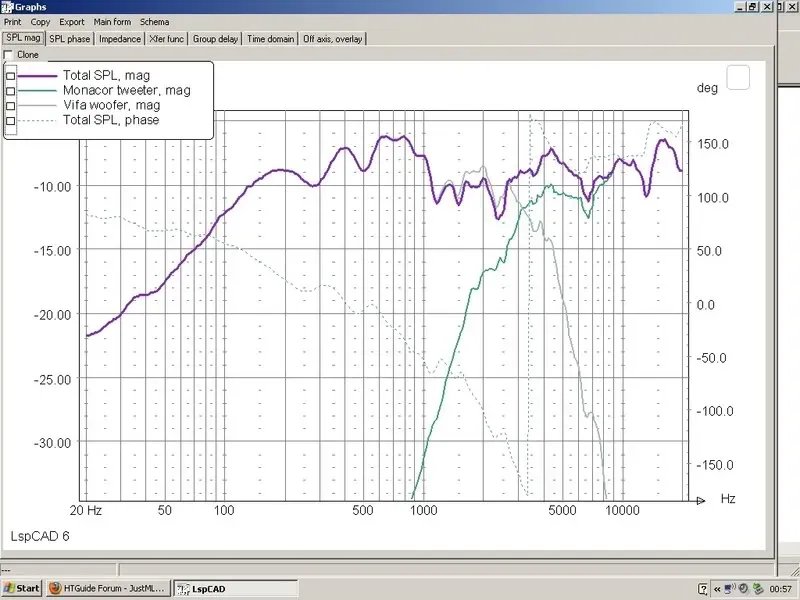800x600 pixels.
Task: Toggle the Vifa woofer, mag legend checkbox
Action: (x=10, y=106)
